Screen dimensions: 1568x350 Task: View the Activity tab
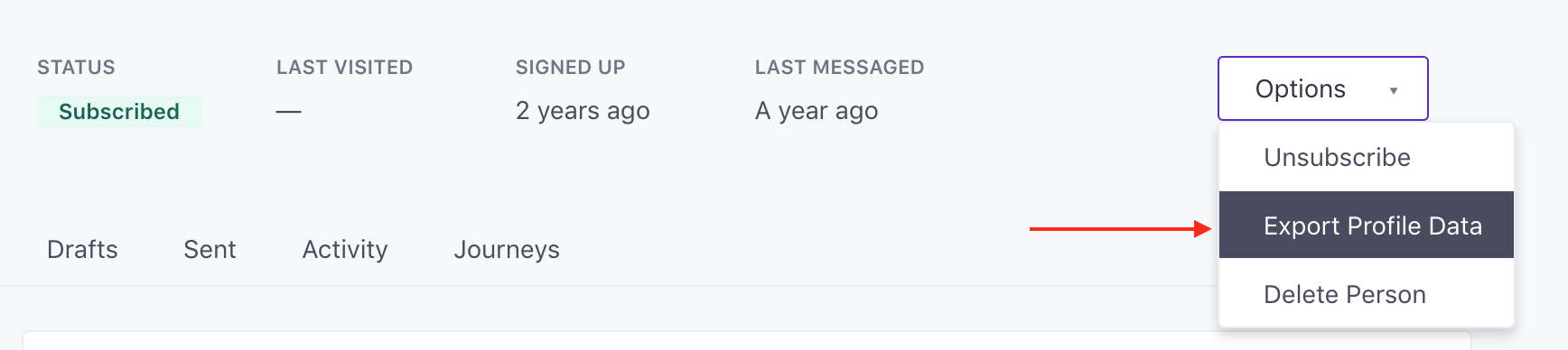pyautogui.click(x=345, y=249)
